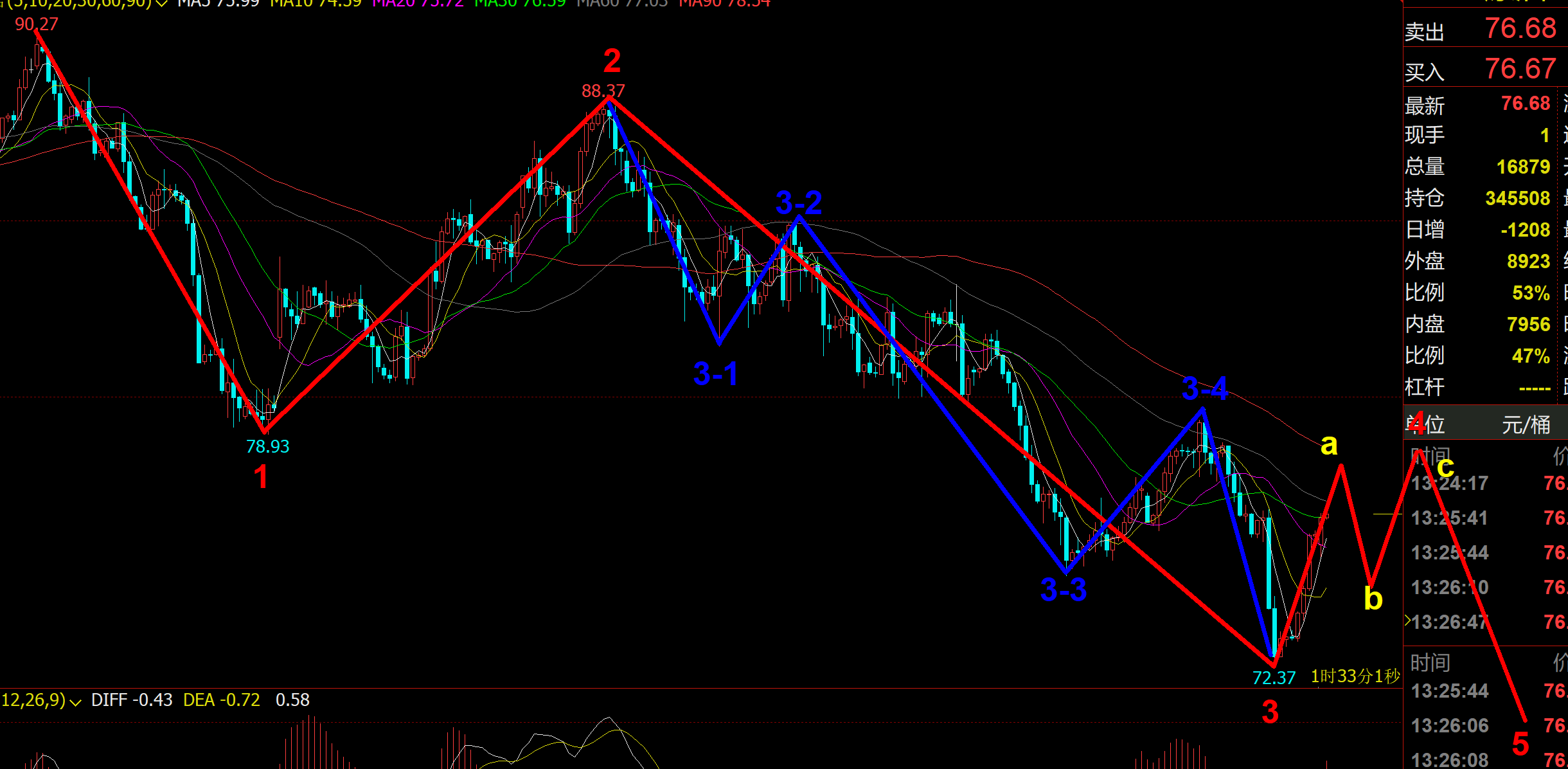Click the 卖出 price 76.68

[x=1520, y=29]
